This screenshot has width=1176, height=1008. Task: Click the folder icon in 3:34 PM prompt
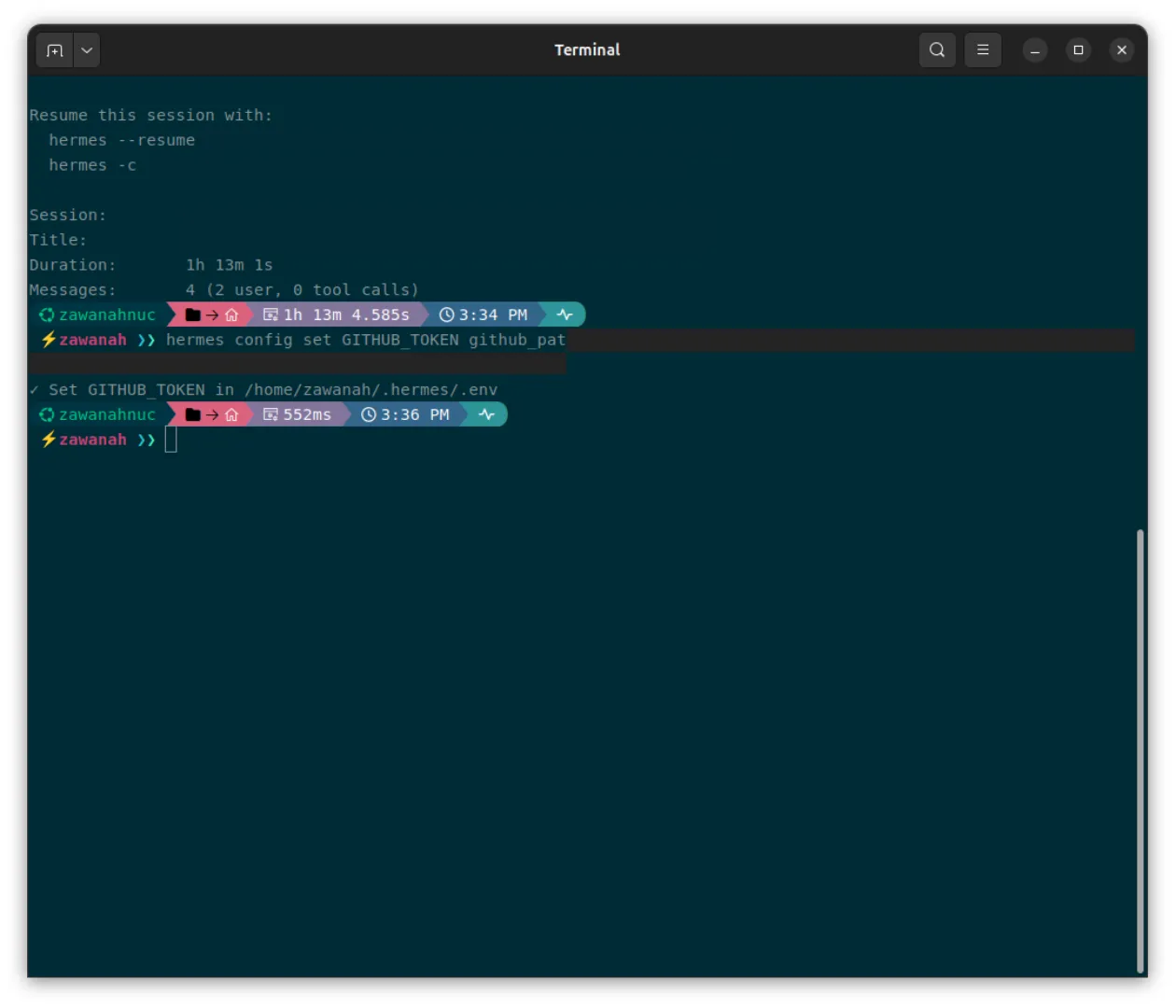tap(193, 315)
